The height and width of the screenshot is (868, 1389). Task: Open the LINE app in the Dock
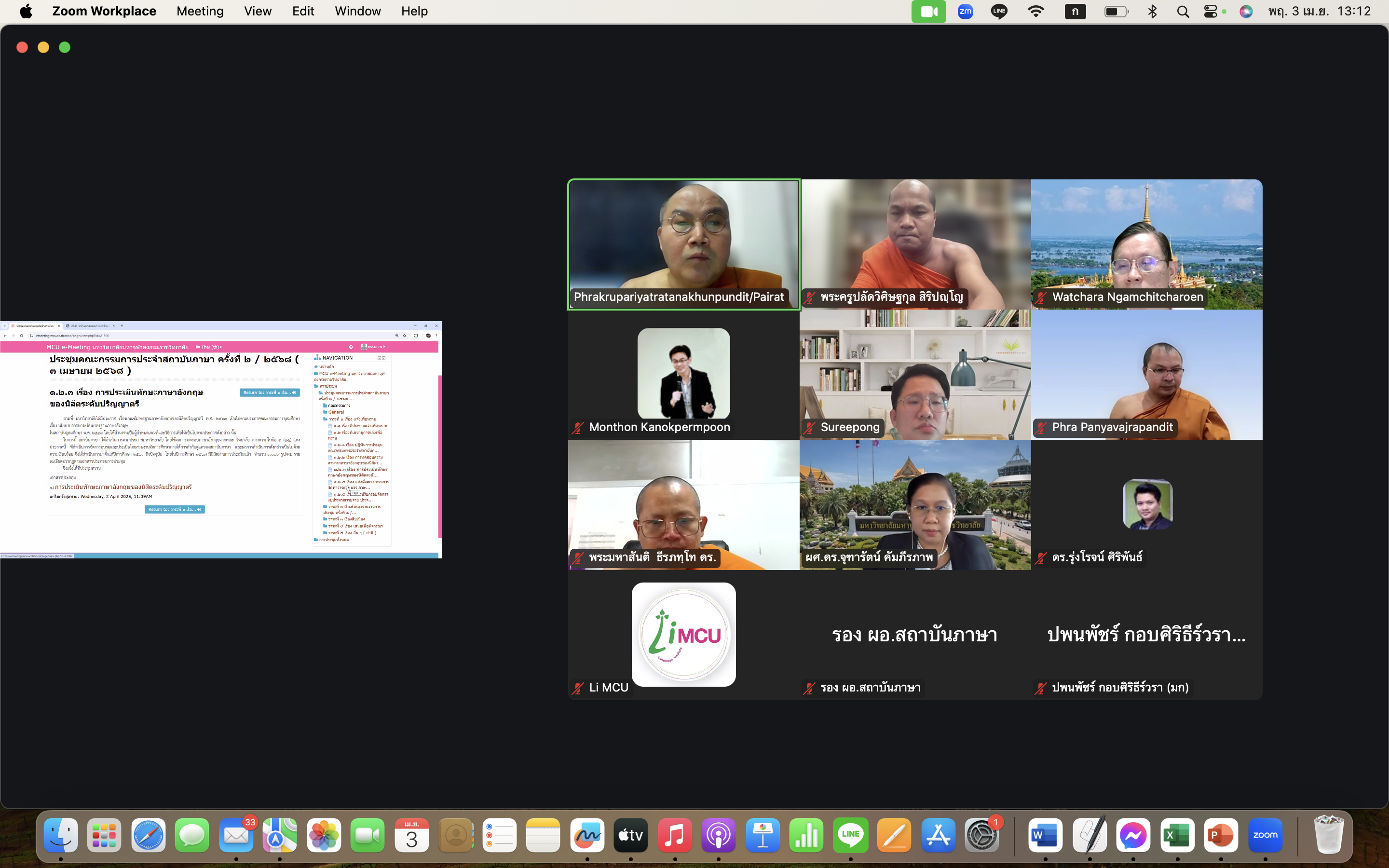850,835
